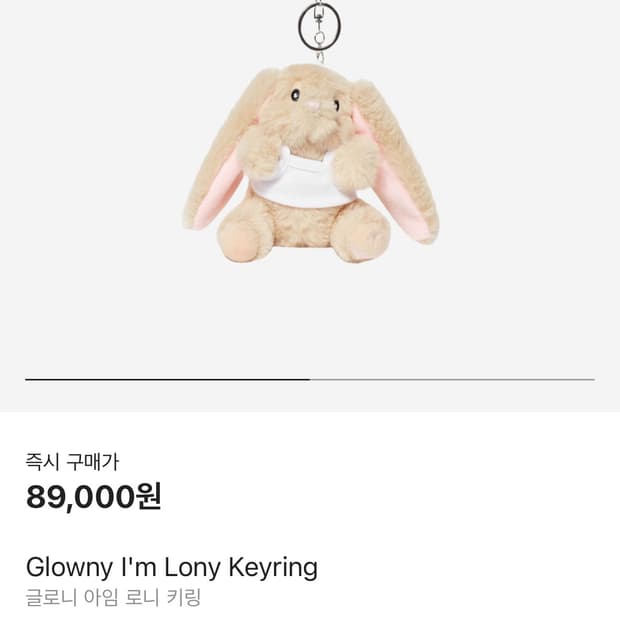Tap the 89,000원 price
620x620 pixels.
click(93, 497)
